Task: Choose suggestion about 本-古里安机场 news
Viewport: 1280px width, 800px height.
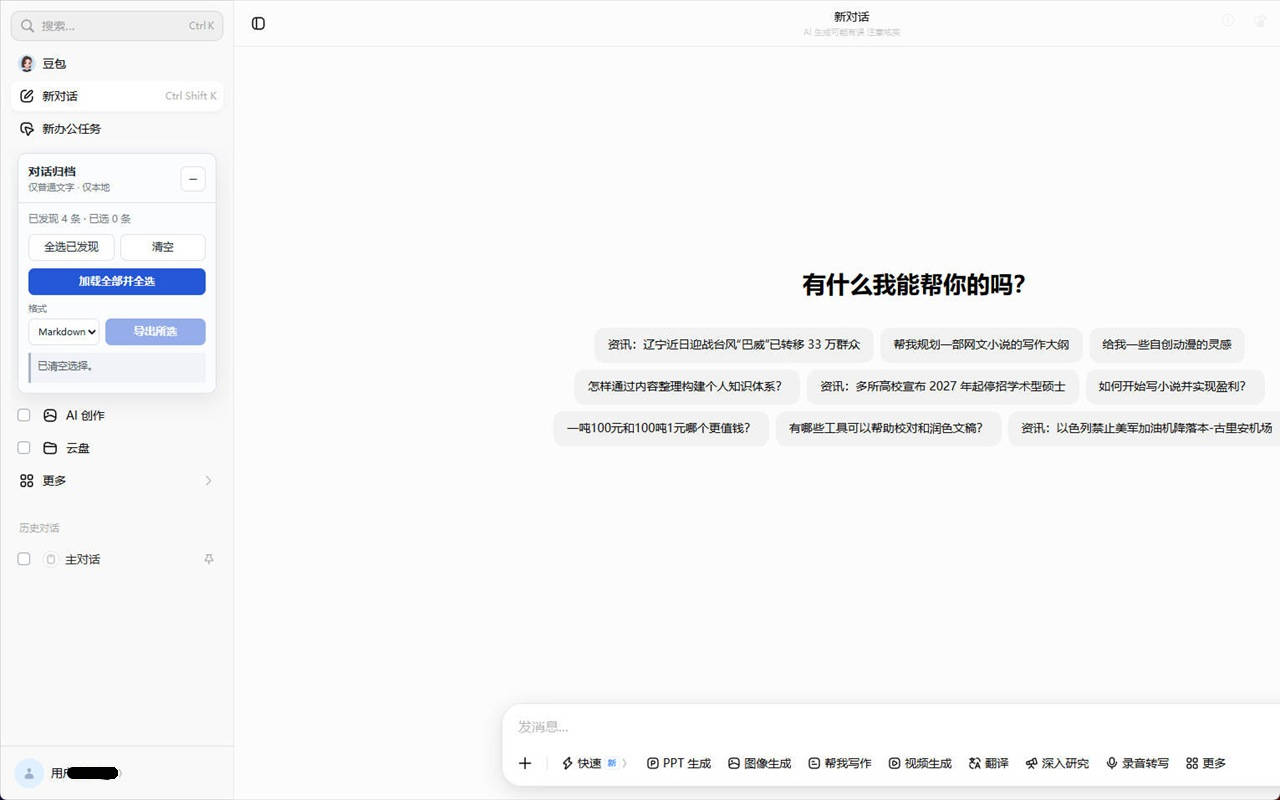Action: click(1144, 429)
